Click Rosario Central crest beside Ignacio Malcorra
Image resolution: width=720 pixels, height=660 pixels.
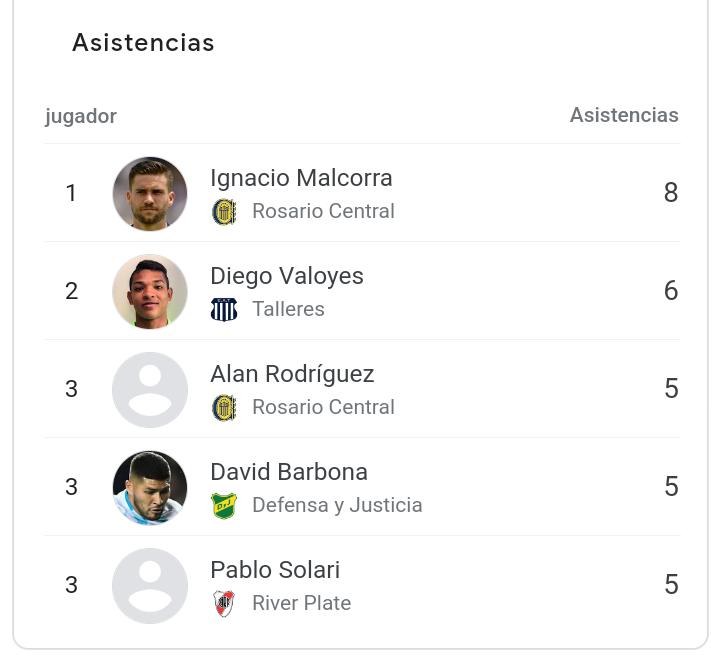[x=224, y=212]
